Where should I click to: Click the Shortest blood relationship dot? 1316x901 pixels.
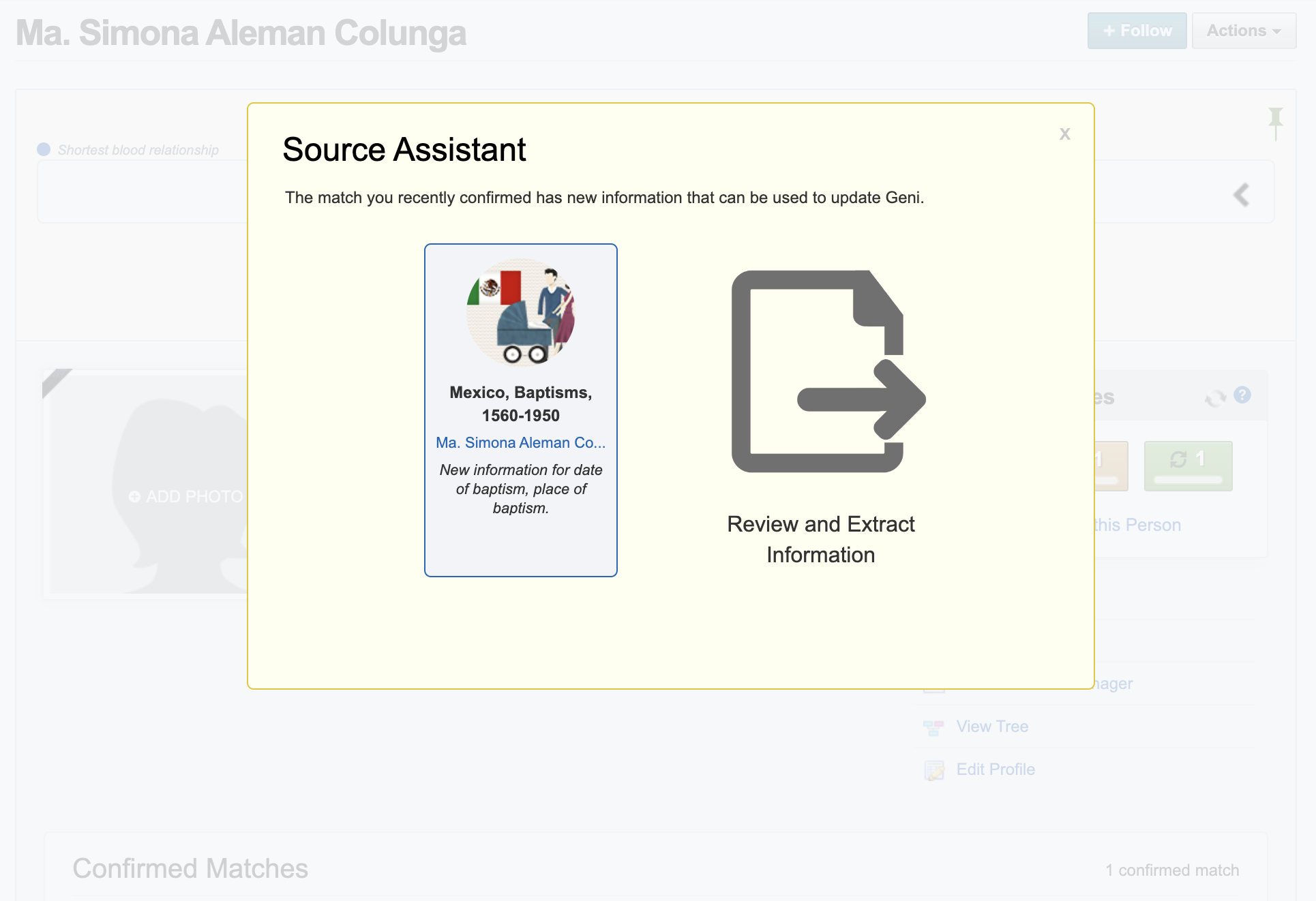tap(44, 149)
